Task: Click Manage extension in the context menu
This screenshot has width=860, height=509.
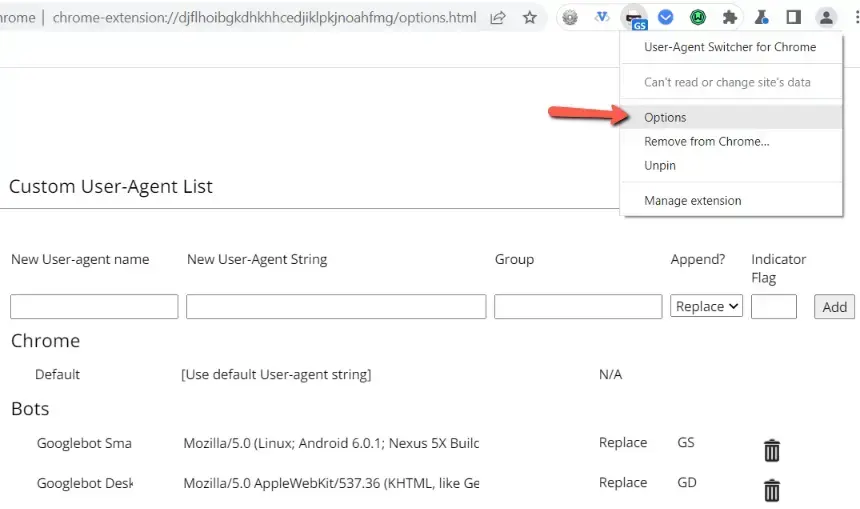Action: (x=692, y=201)
